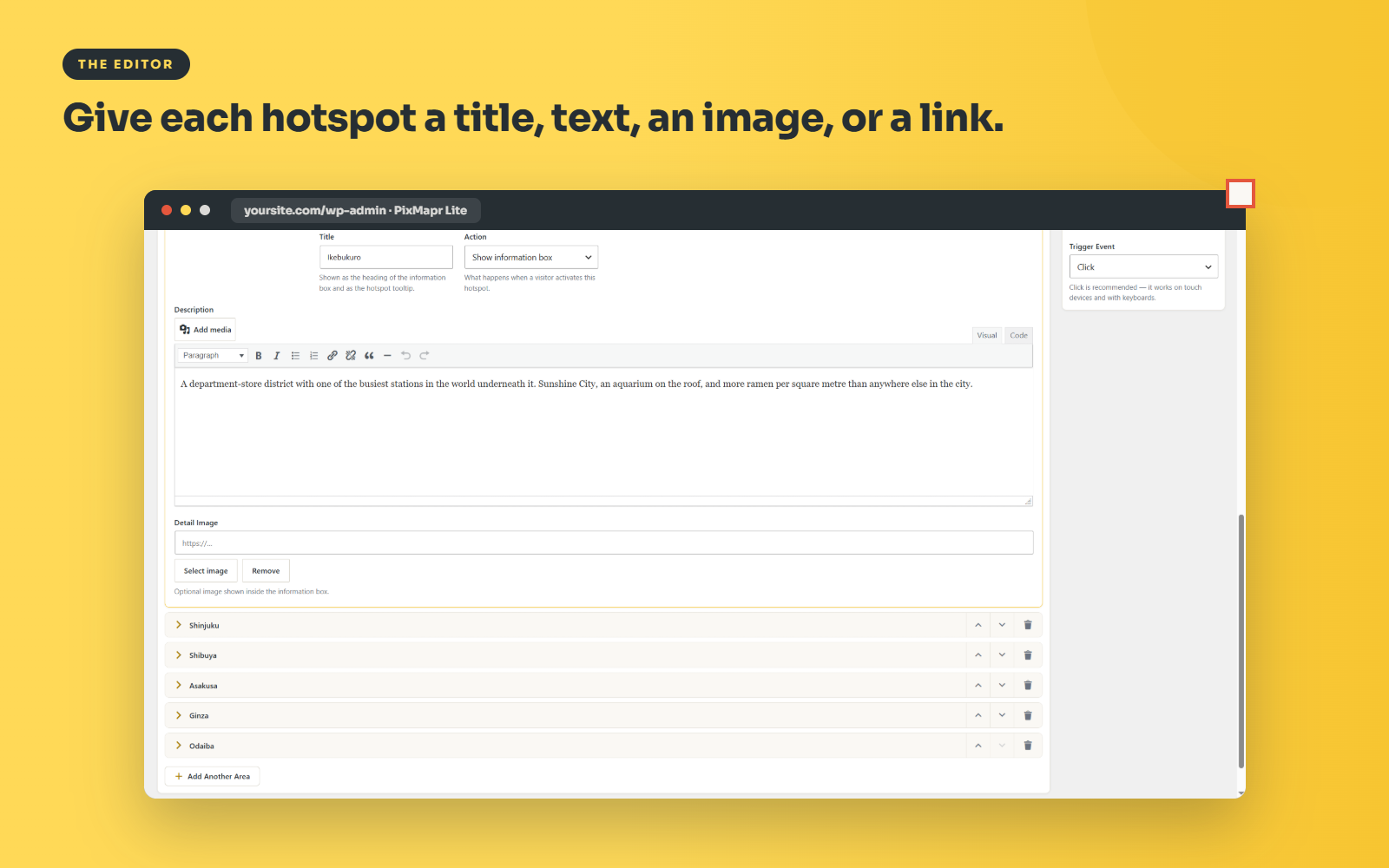
Task: Click the description editor resize handle
Action: click(x=1028, y=501)
